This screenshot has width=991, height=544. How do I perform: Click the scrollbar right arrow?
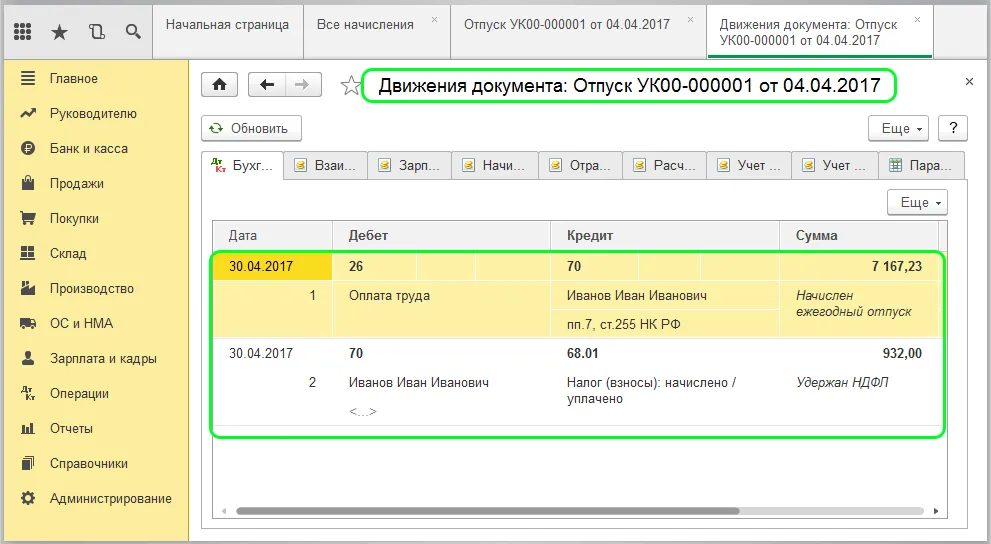936,511
